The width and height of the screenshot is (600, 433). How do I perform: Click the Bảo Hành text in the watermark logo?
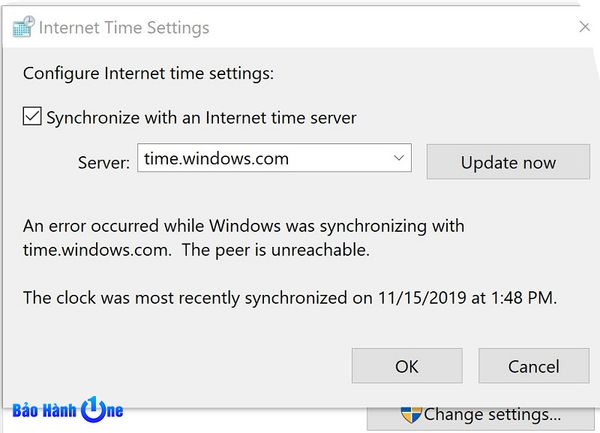45,412
